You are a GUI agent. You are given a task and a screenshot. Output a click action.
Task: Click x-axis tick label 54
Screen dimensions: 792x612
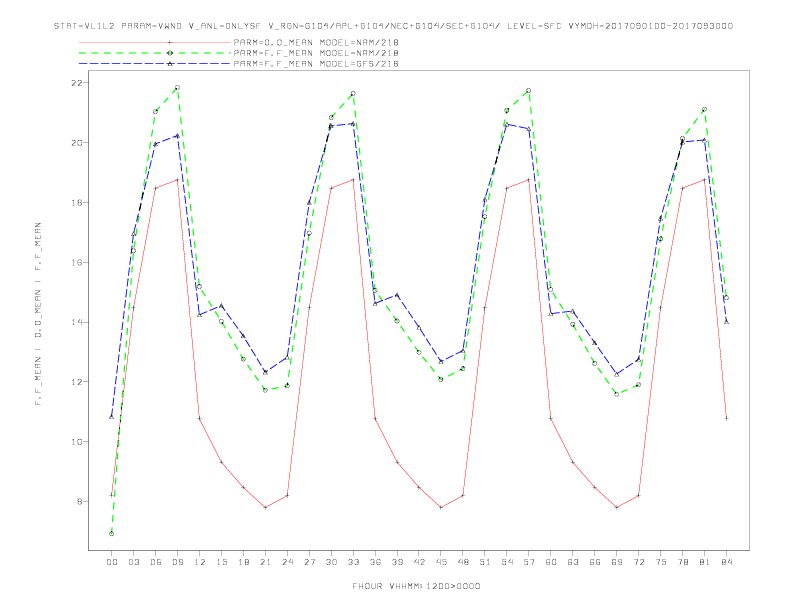(507, 562)
